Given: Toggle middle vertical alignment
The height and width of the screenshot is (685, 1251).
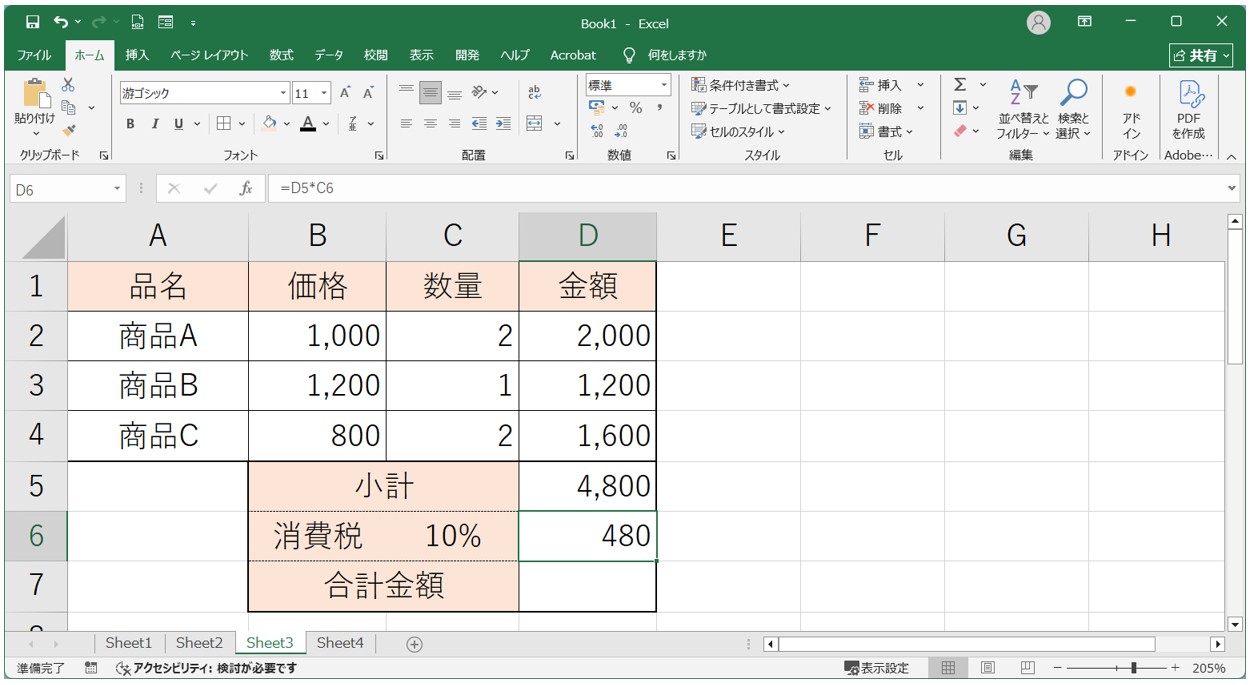Looking at the screenshot, I should [x=430, y=92].
